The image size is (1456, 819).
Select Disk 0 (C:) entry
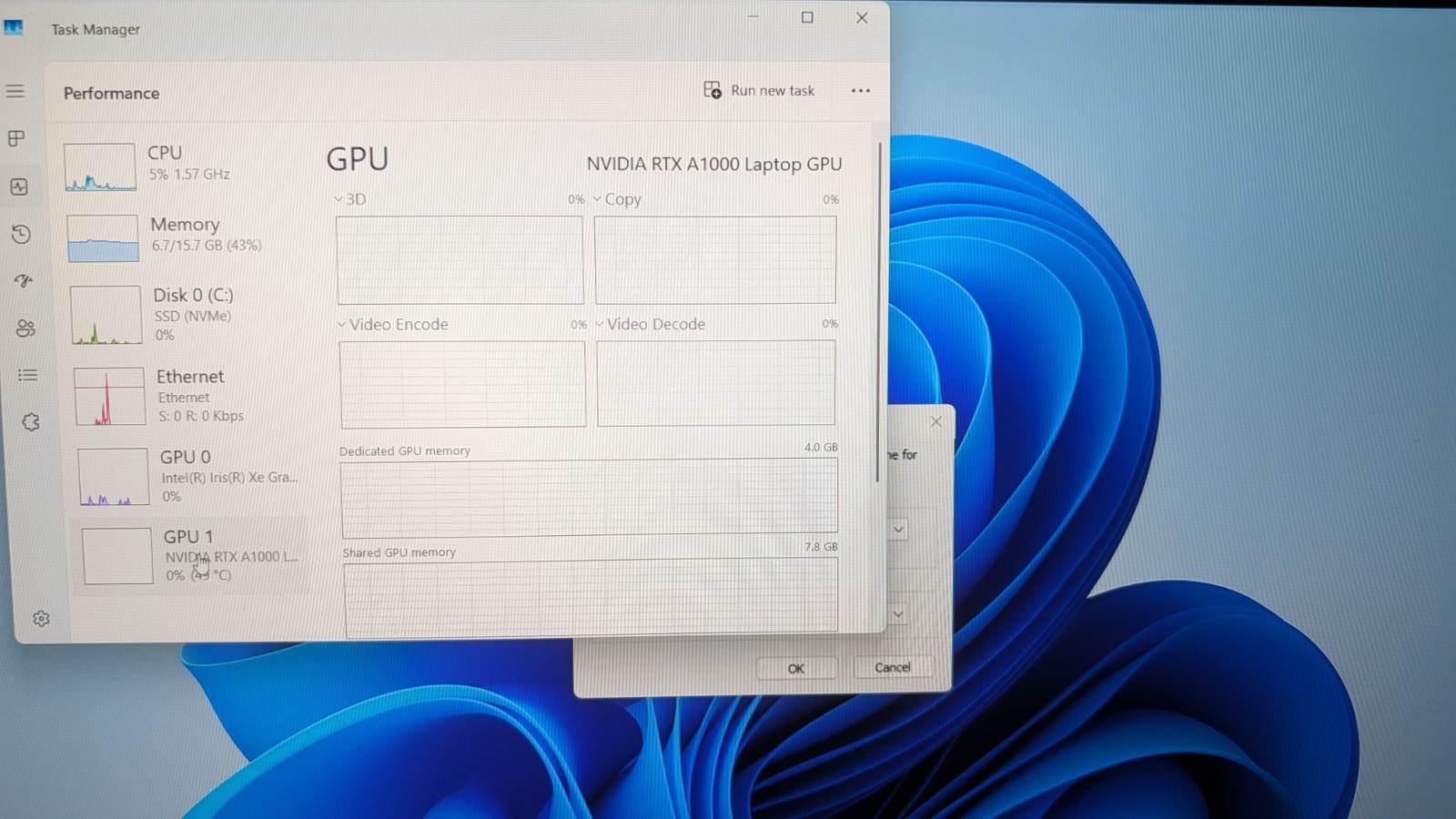[x=189, y=314]
